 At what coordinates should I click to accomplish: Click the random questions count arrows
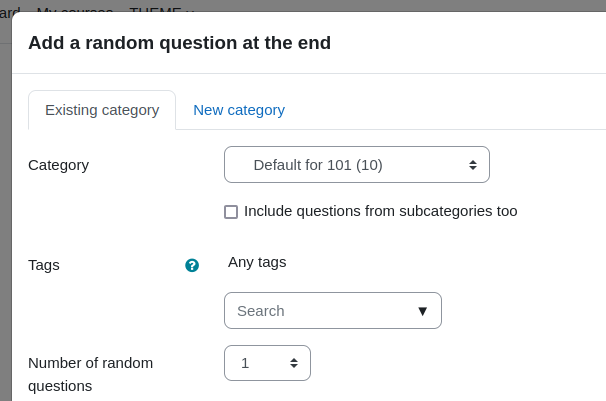click(294, 363)
